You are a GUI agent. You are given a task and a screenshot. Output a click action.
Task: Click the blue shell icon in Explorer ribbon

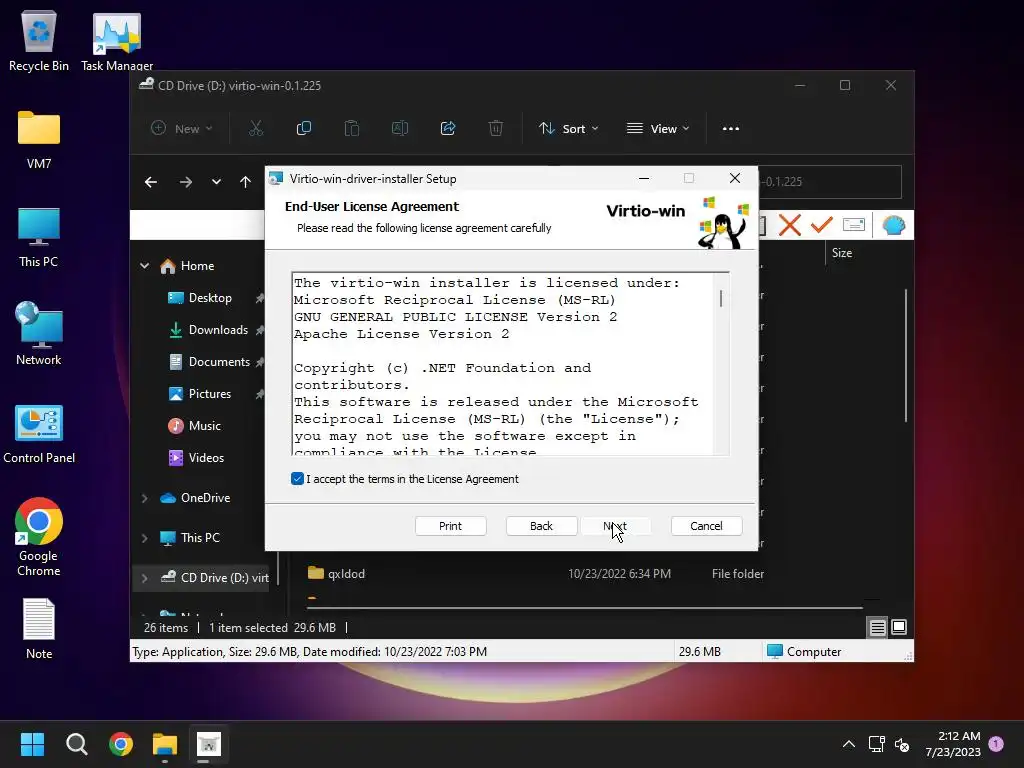click(x=893, y=225)
